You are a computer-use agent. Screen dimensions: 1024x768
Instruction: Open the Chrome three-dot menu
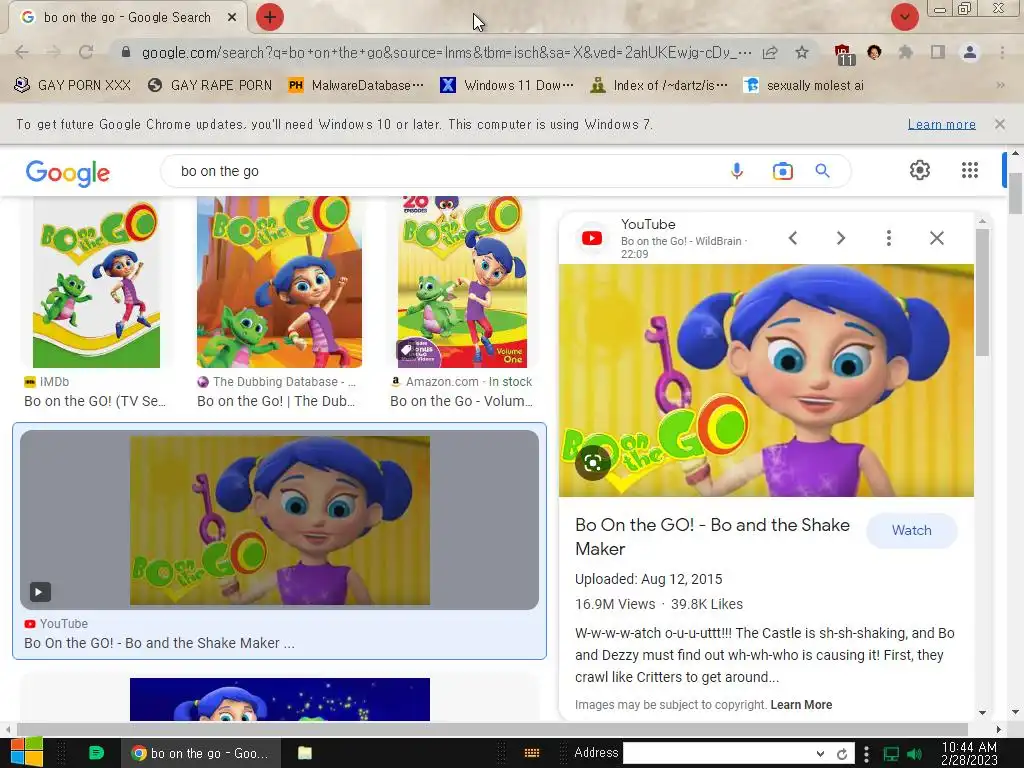(1002, 52)
